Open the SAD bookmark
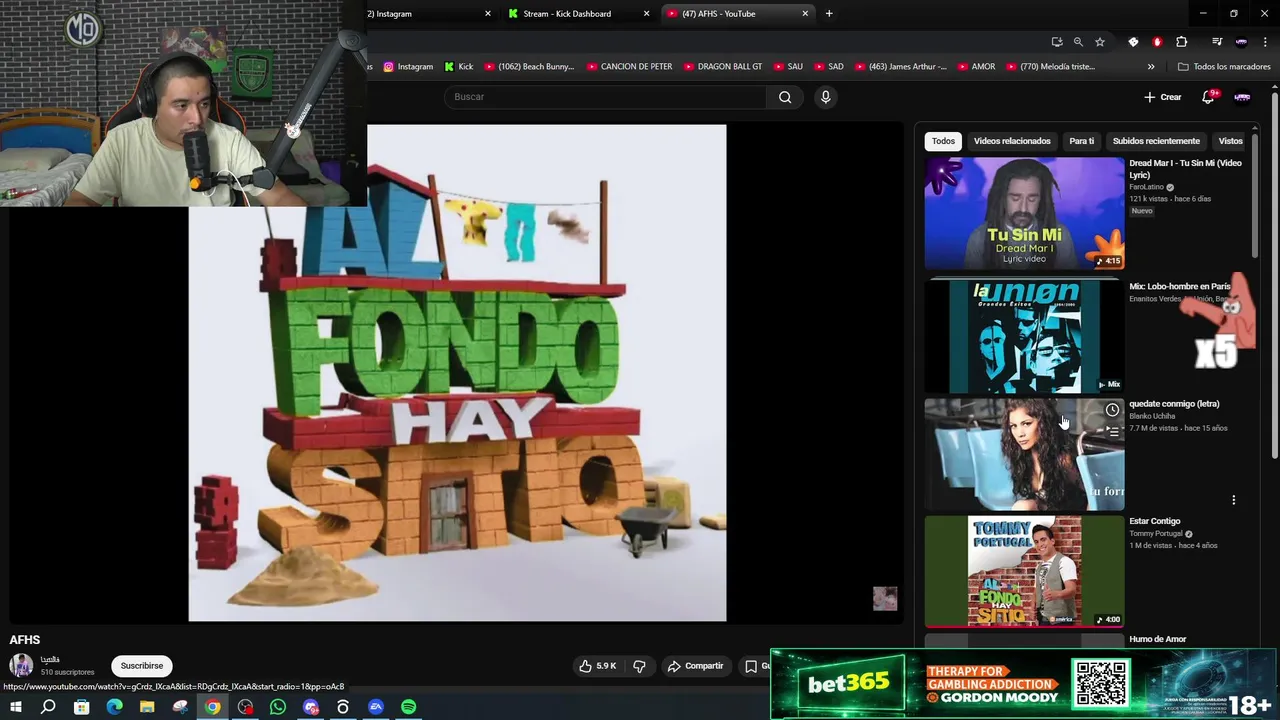 click(x=828, y=67)
